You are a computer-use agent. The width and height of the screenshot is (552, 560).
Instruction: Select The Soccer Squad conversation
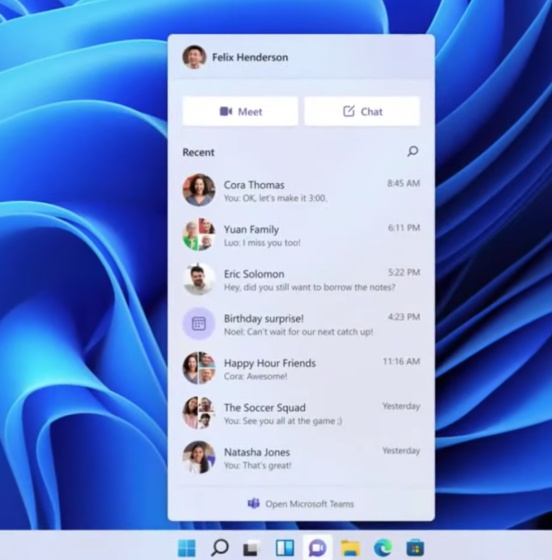click(x=301, y=413)
